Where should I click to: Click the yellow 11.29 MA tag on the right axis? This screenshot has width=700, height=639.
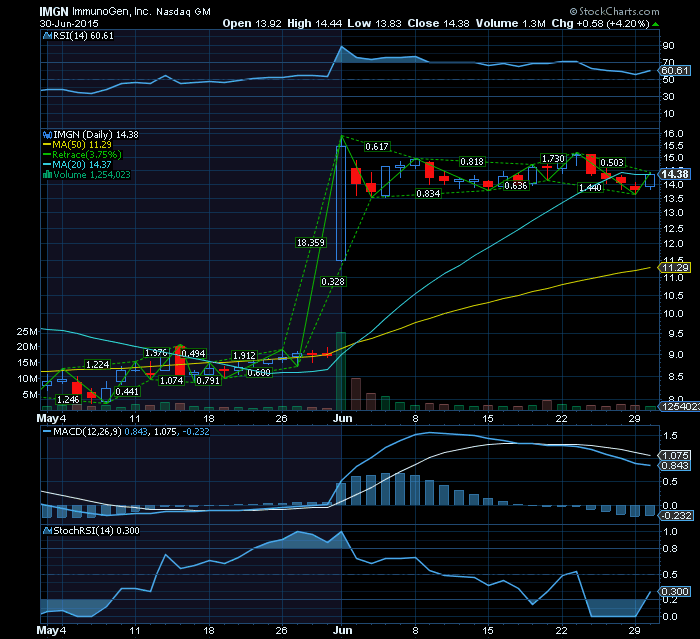pyautogui.click(x=675, y=267)
